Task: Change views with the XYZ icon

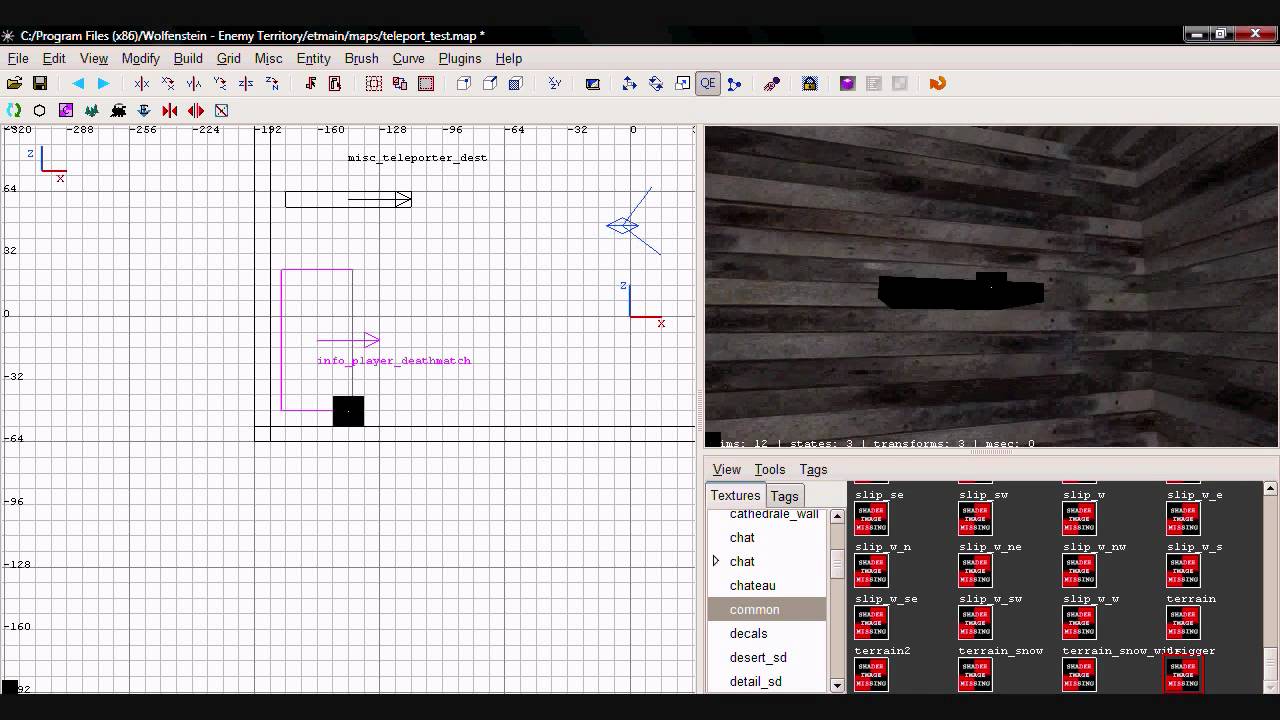Action: tap(554, 84)
